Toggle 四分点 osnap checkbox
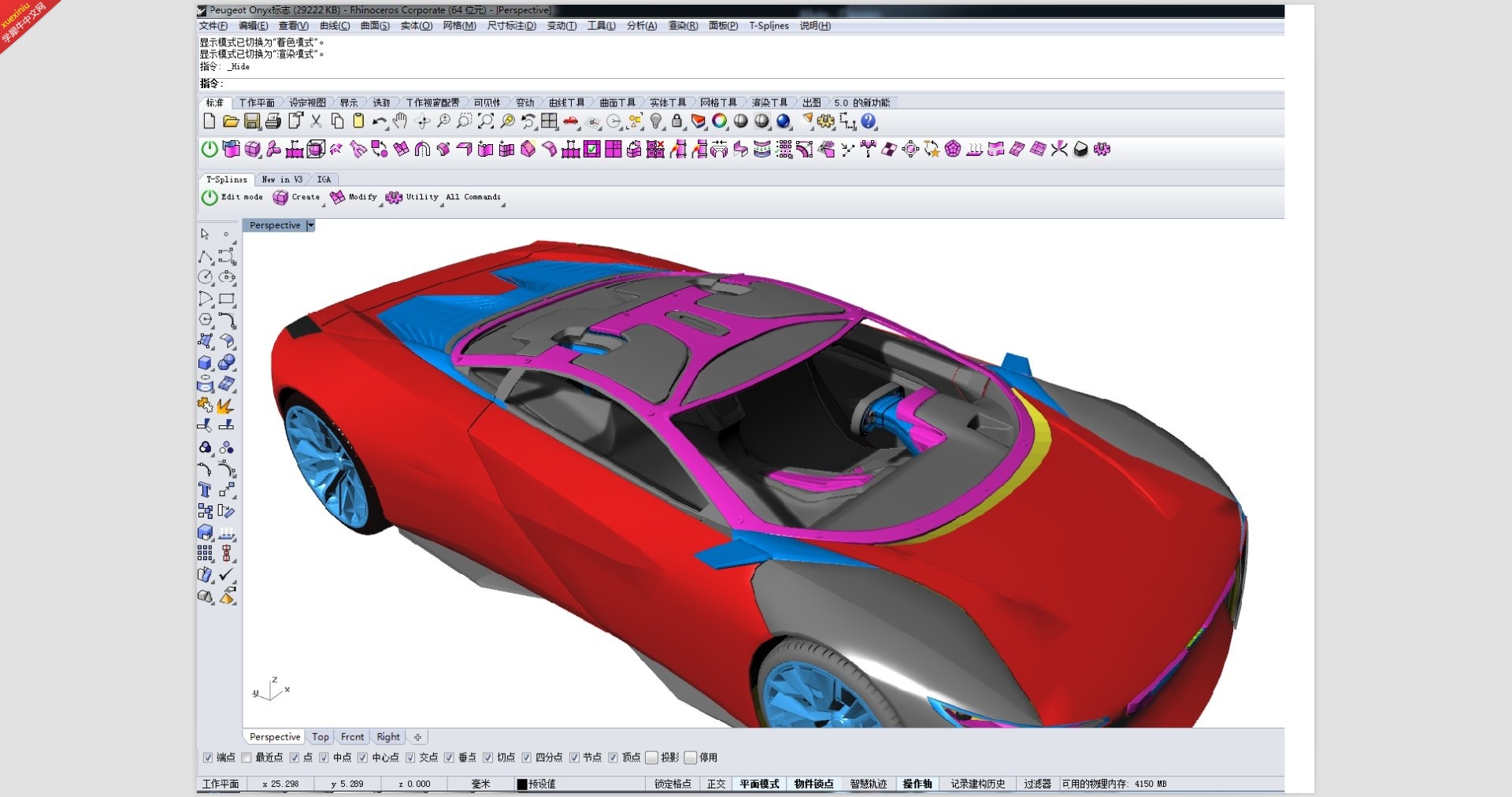Screen dimensions: 1512x797 (x=526, y=758)
